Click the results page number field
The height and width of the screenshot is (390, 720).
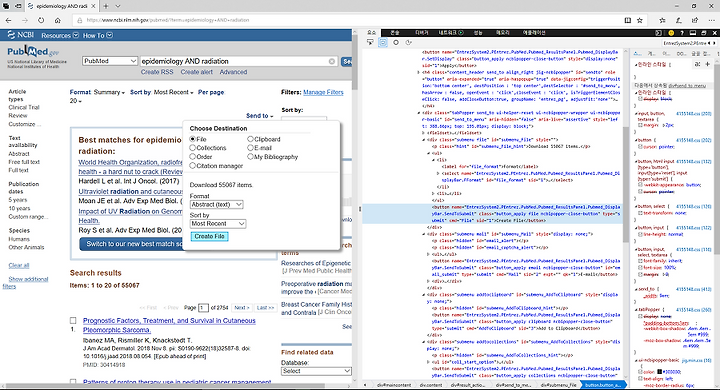tap(203, 308)
